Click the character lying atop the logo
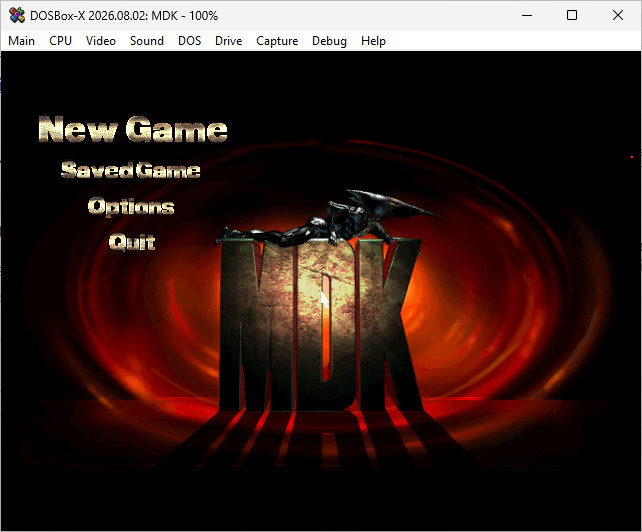The width and height of the screenshot is (642, 532). [328, 219]
